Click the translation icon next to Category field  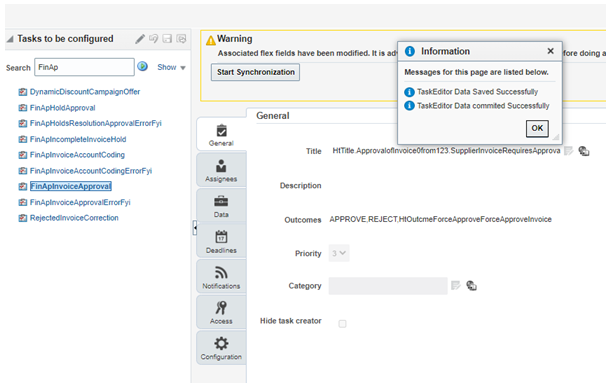tap(471, 285)
